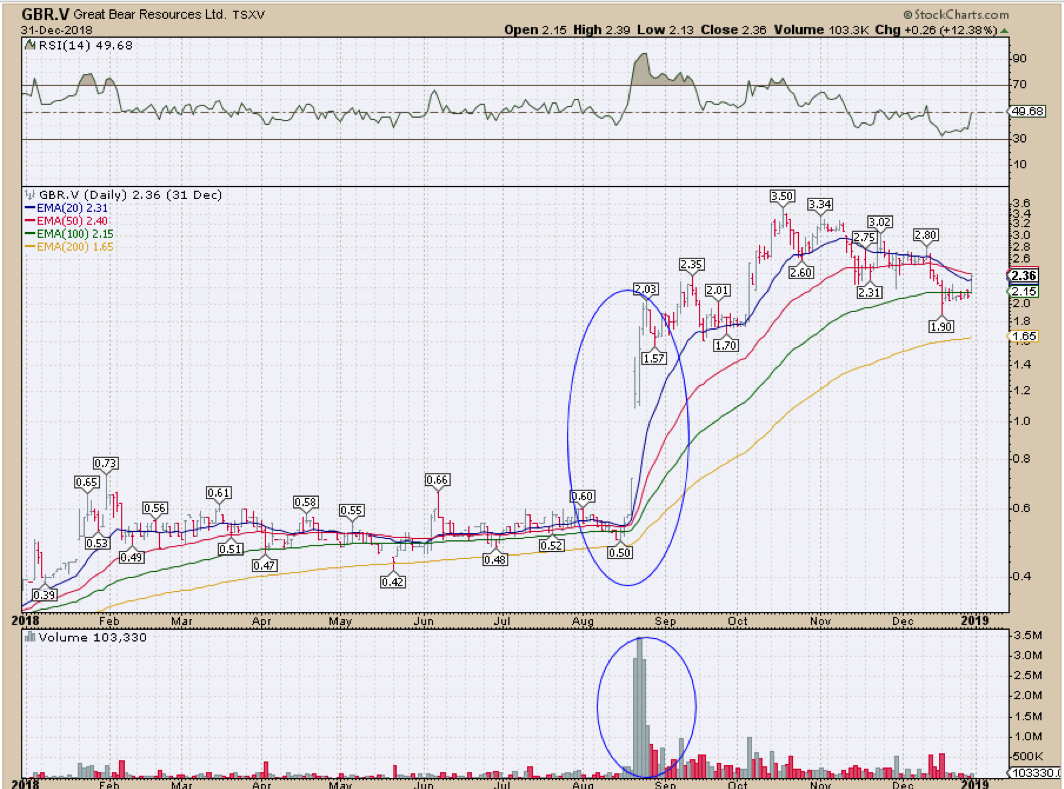Click the 0.39 January low label
Screen dimensions: 1064x789
coord(45,595)
